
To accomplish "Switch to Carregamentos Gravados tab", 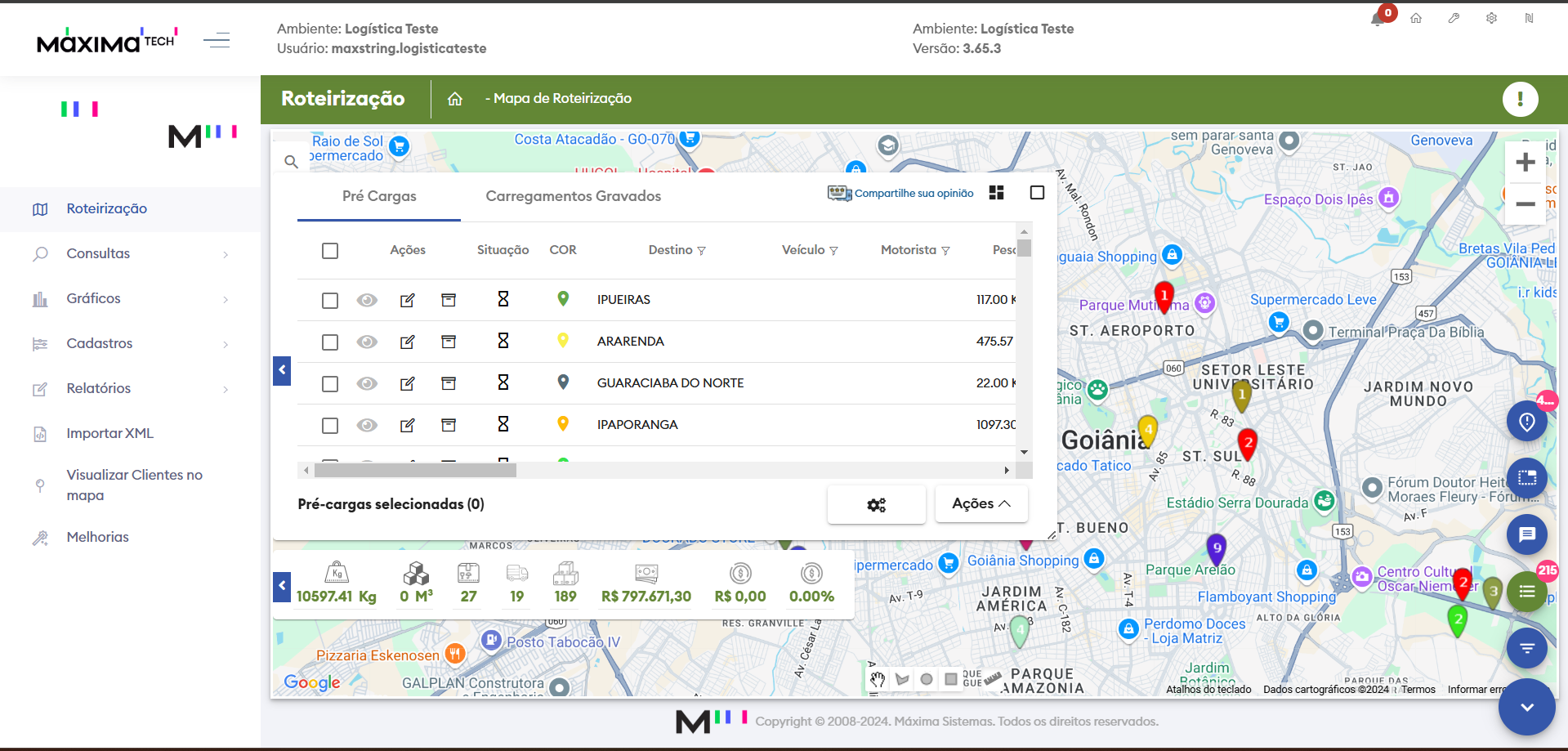I will click(573, 196).
